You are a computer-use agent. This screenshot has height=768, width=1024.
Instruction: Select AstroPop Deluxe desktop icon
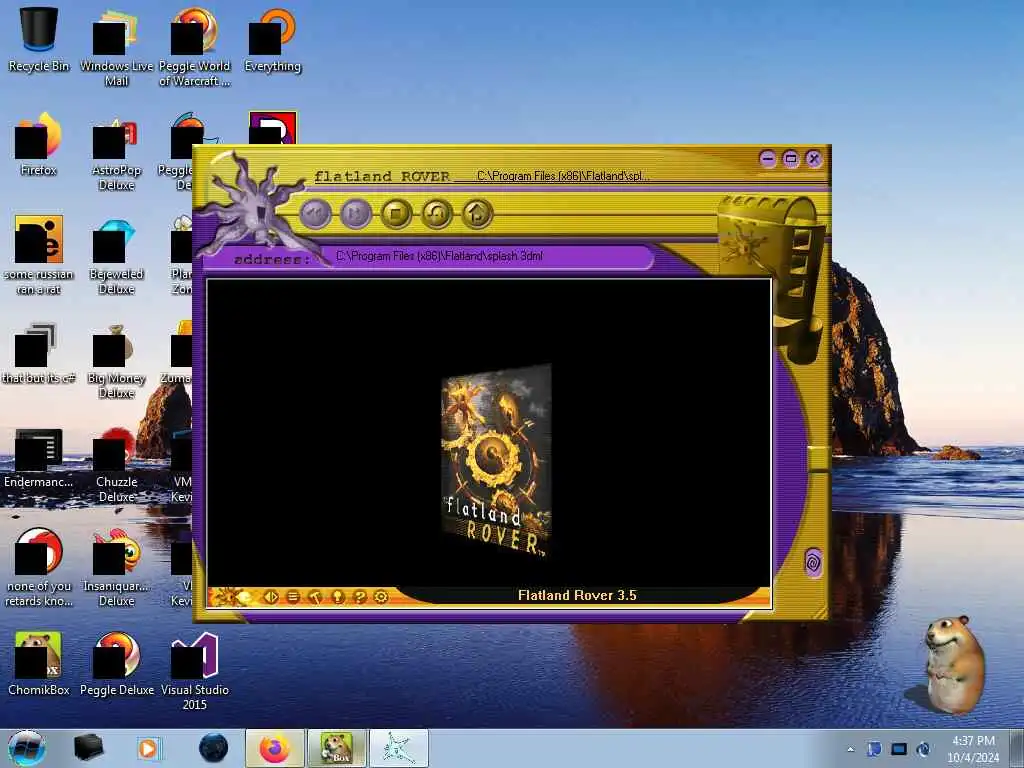pyautogui.click(x=116, y=152)
